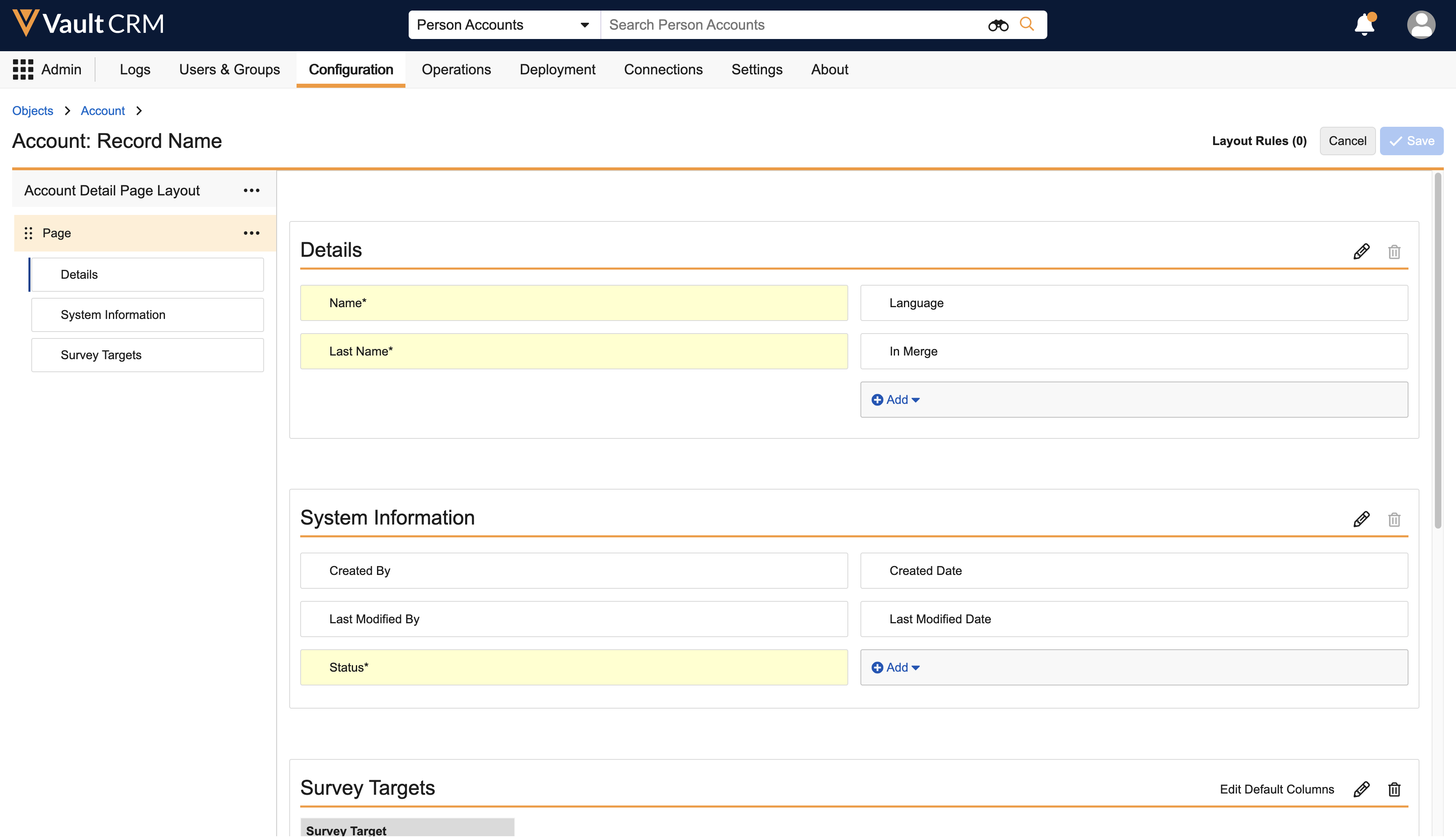Open the user profile avatar menu
The width and height of the screenshot is (1456, 837).
[1421, 25]
